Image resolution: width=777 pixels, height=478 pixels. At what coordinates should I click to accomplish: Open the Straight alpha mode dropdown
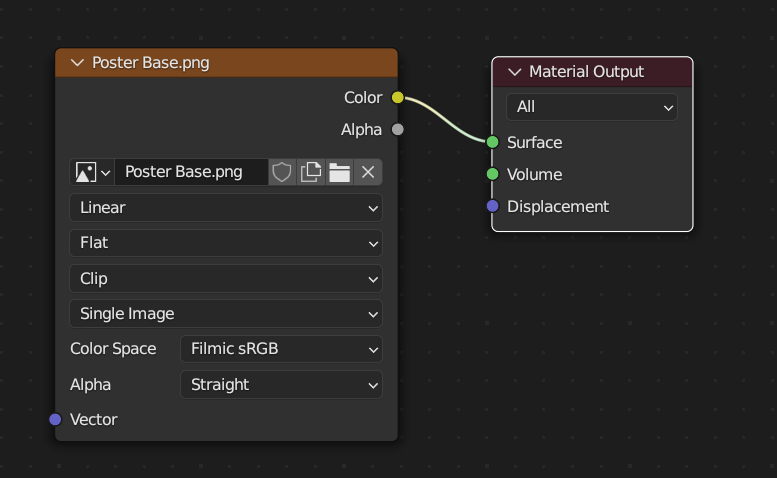click(281, 385)
